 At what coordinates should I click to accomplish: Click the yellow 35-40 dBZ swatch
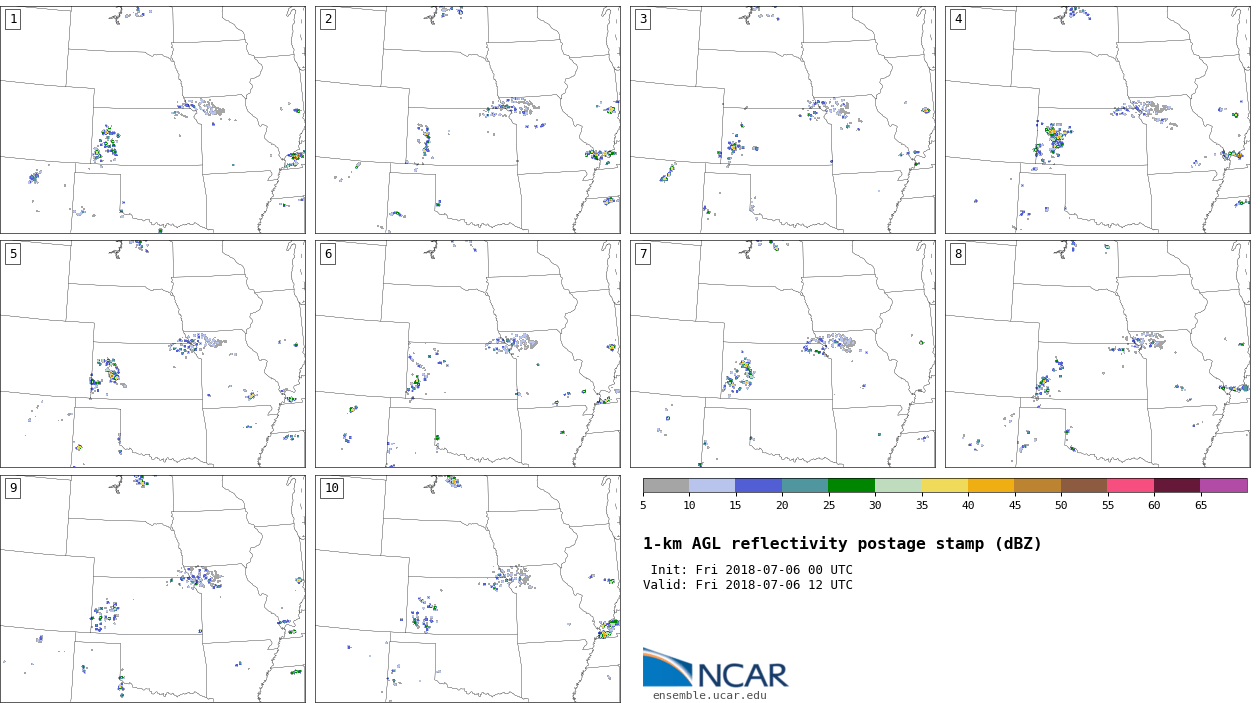coord(945,485)
